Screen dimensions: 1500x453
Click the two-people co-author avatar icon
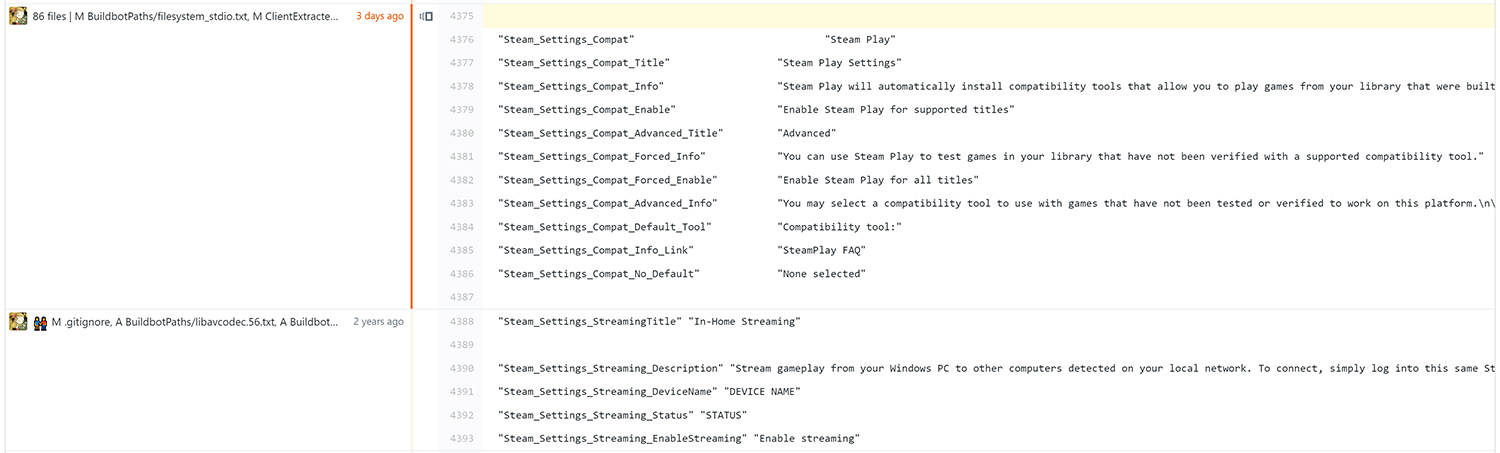pyautogui.click(x=41, y=322)
